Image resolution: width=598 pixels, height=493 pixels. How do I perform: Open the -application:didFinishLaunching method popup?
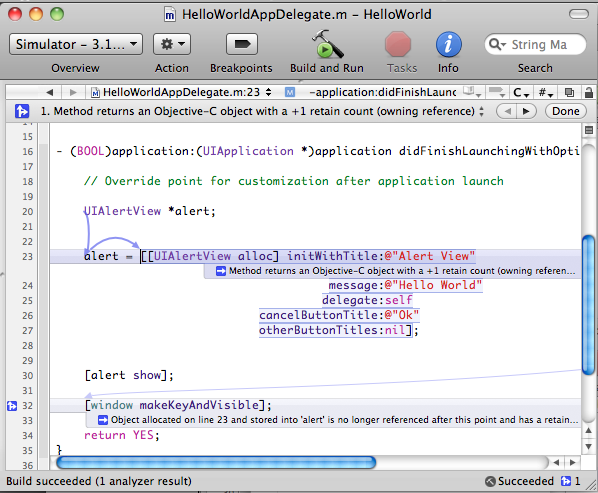[x=371, y=92]
